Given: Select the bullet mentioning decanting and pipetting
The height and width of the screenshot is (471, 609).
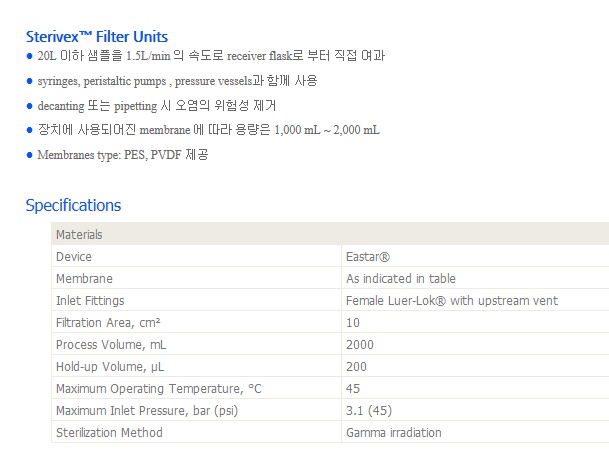Looking at the screenshot, I should click(157, 106).
